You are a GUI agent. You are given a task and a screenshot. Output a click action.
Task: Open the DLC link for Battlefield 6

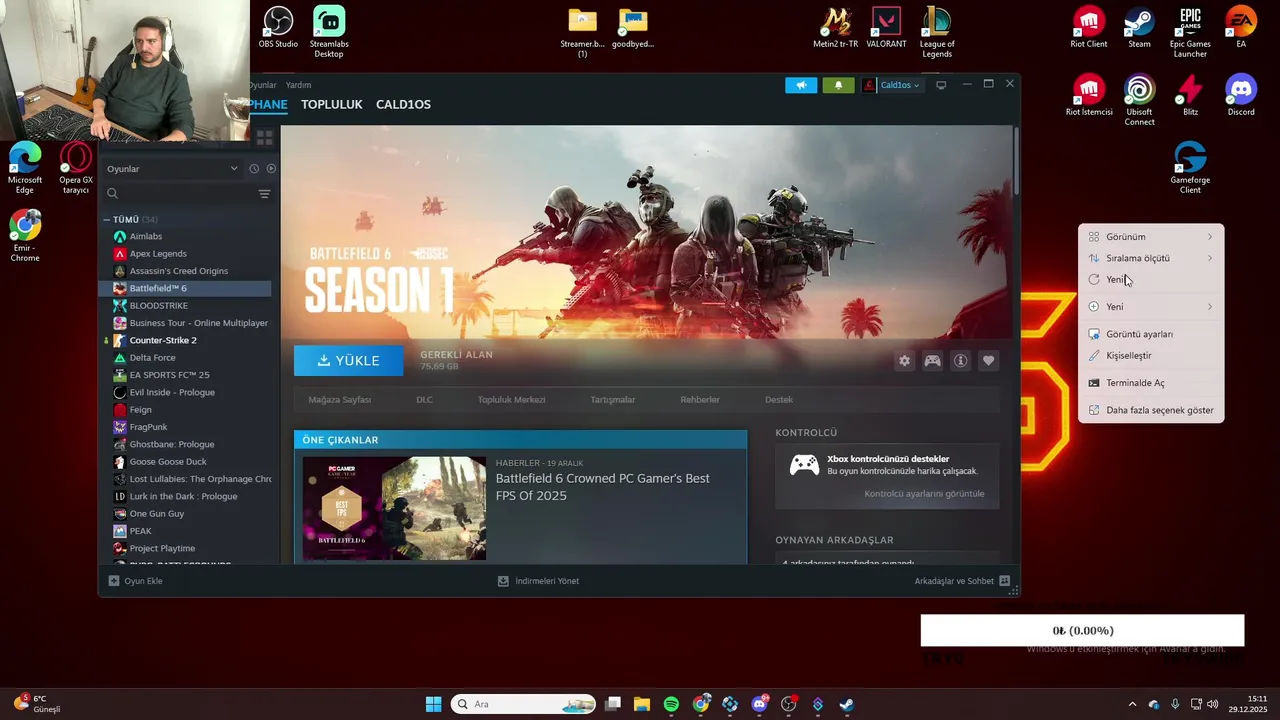(424, 400)
